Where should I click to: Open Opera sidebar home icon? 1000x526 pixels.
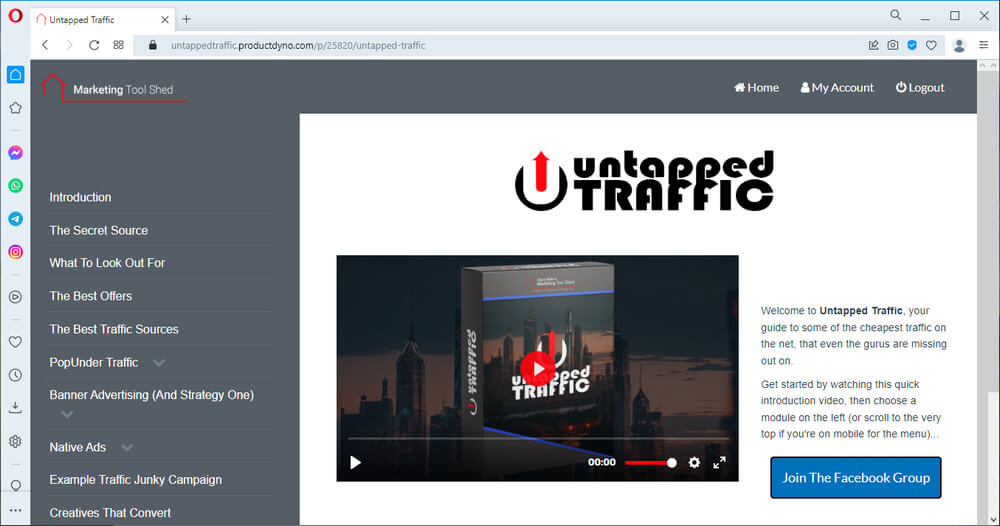(x=15, y=75)
